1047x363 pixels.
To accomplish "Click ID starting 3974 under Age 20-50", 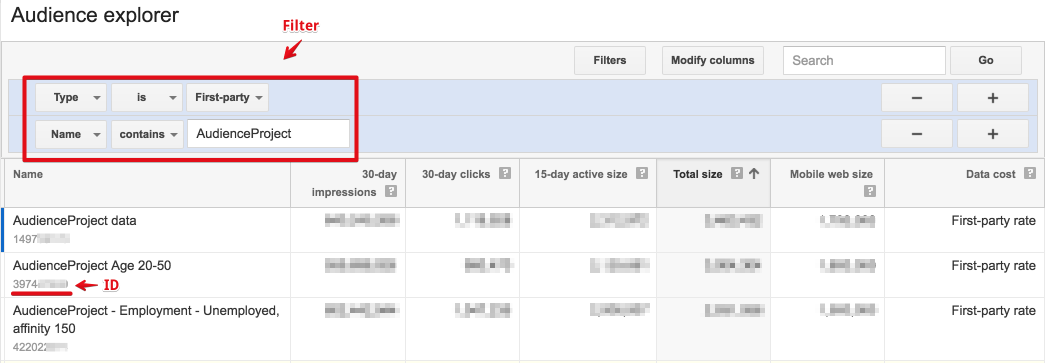I will click(x=41, y=284).
